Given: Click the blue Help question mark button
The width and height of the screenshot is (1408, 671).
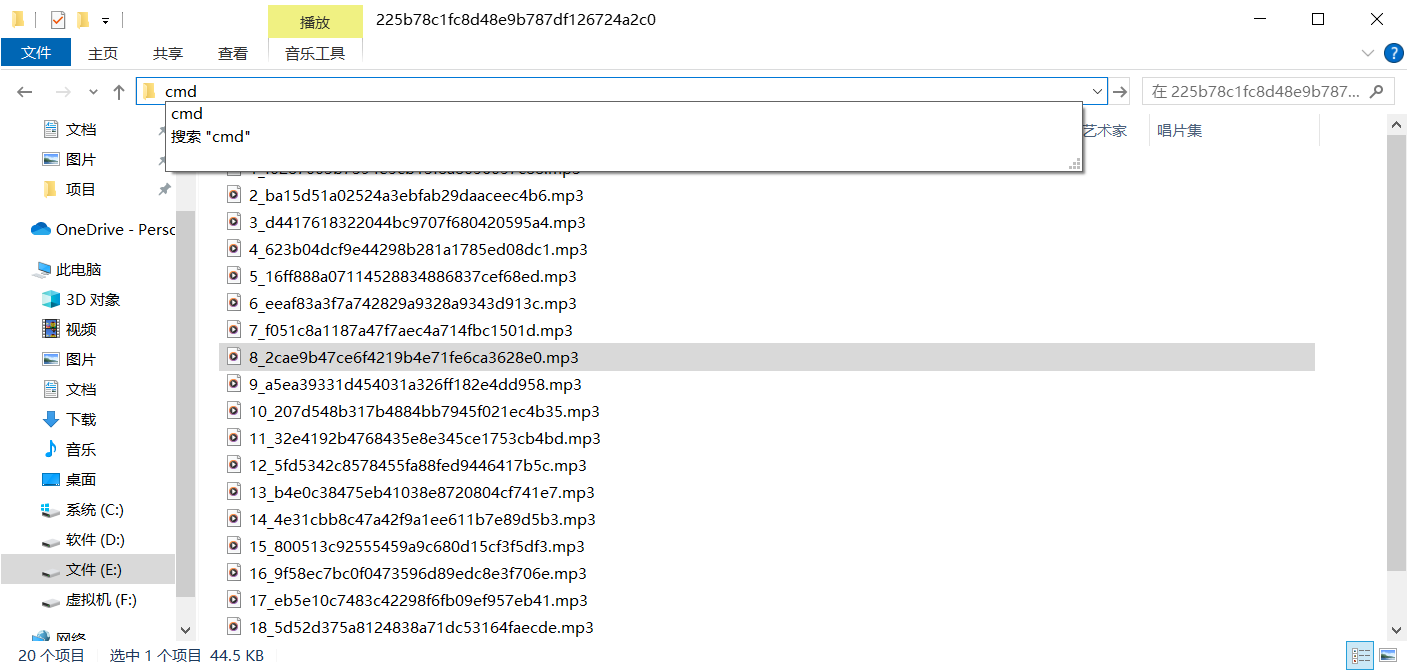Looking at the screenshot, I should tap(1393, 53).
